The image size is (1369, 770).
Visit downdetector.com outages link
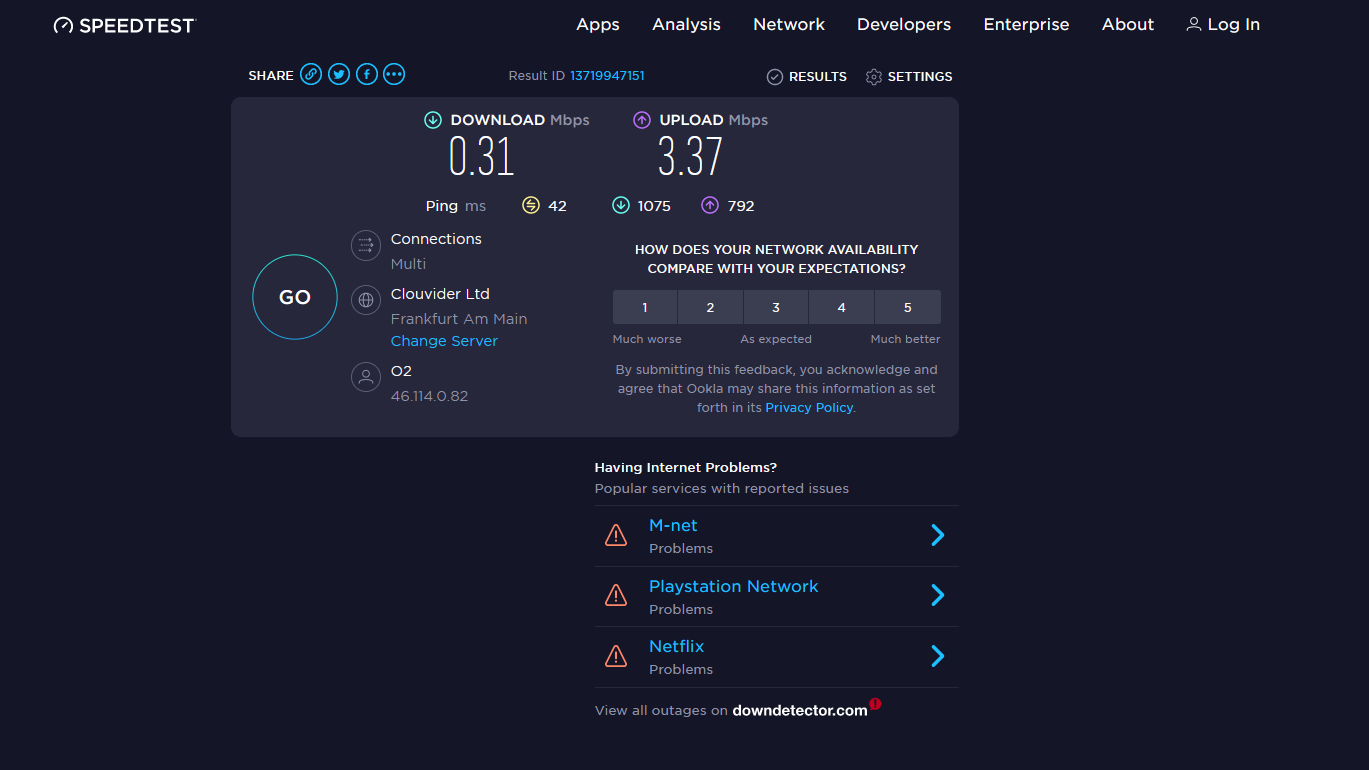(x=800, y=711)
